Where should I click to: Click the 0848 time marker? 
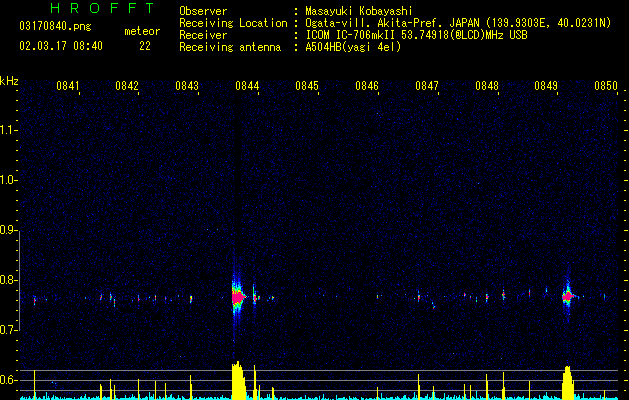point(487,86)
